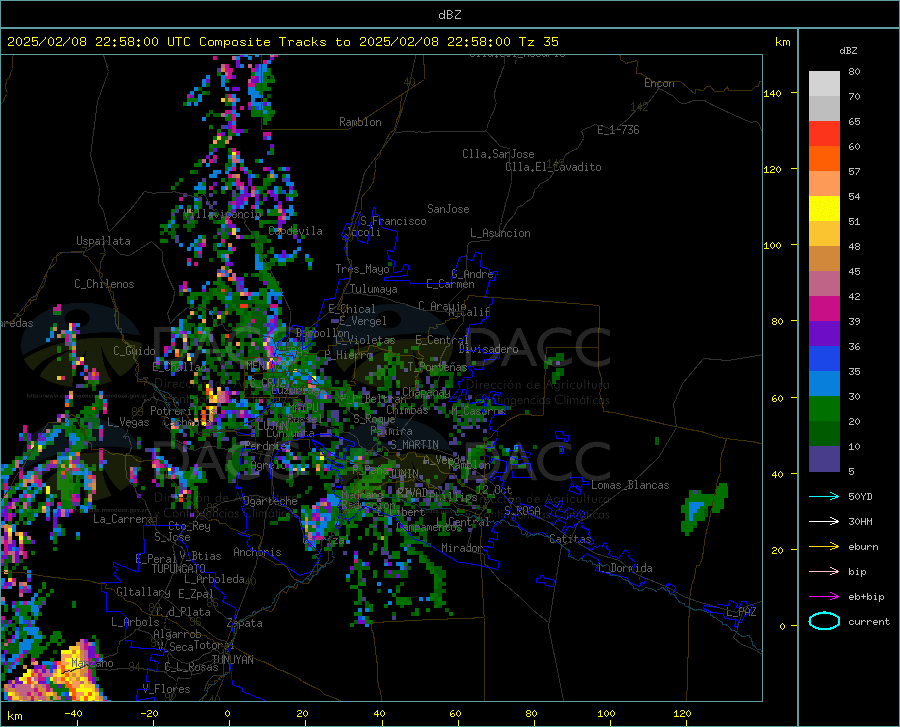Click the '80' value on color scale

(854, 72)
